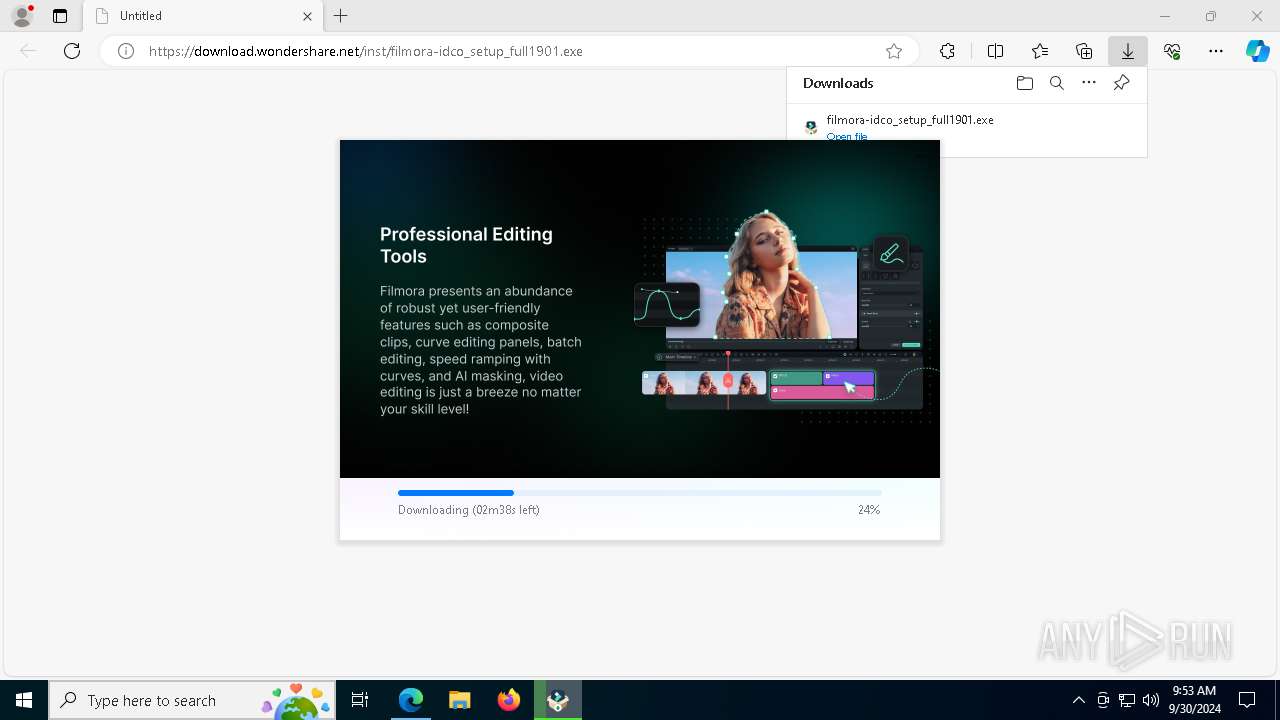
Task: Search downloads in Downloads panel
Action: click(1057, 83)
